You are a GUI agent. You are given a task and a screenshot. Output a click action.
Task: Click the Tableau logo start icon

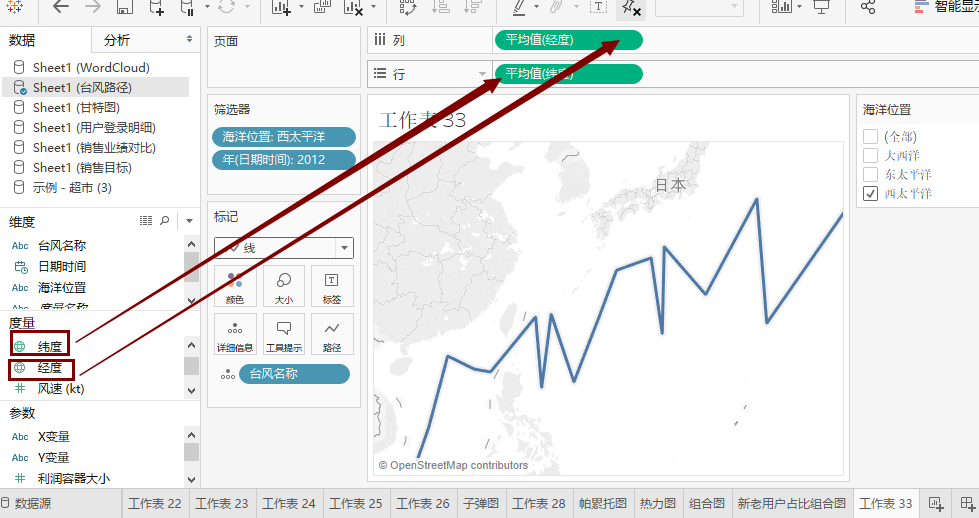15,6
